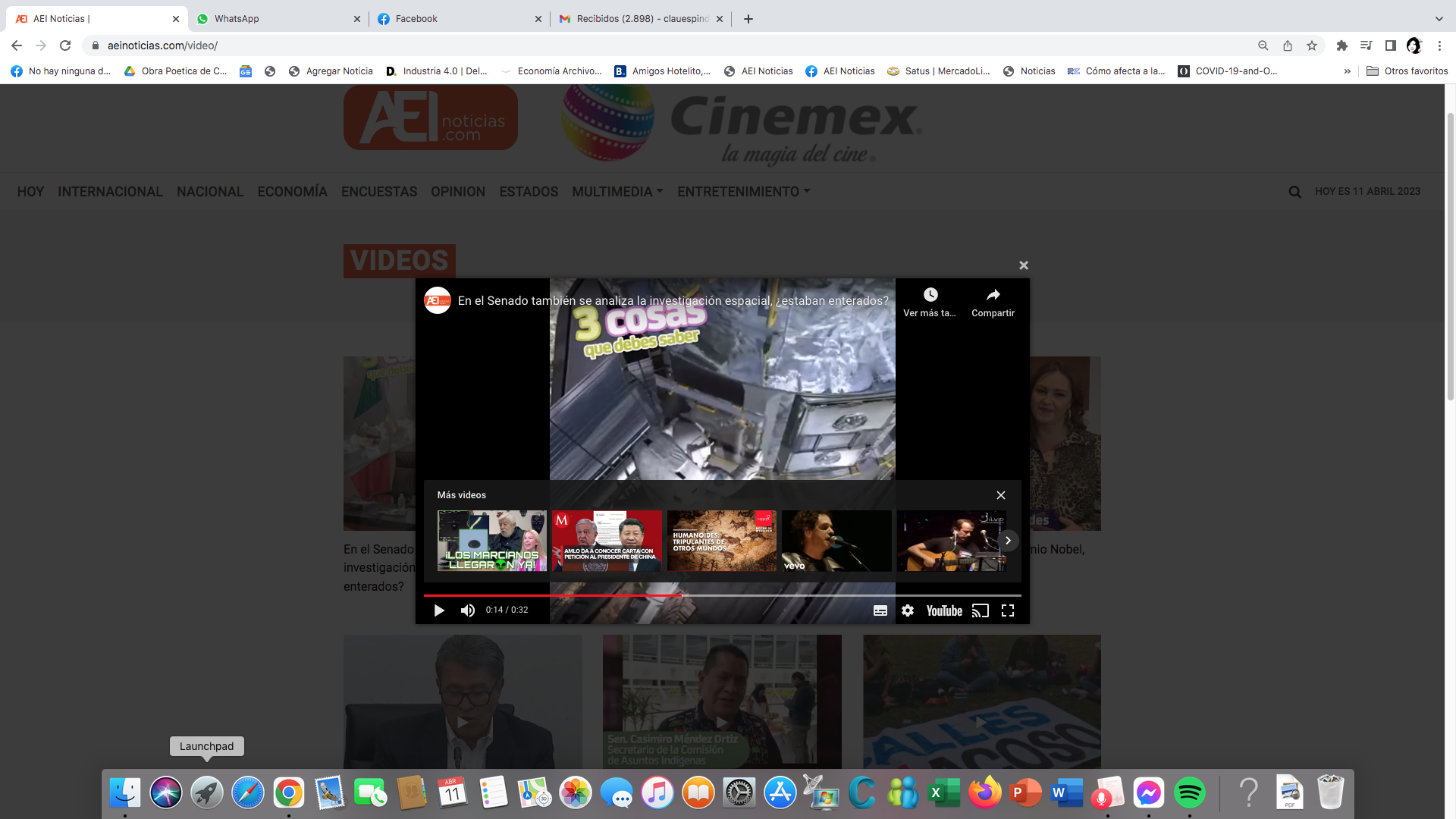This screenshot has height=819, width=1456.
Task: Enter fullscreen on the video player
Action: [x=1008, y=610]
